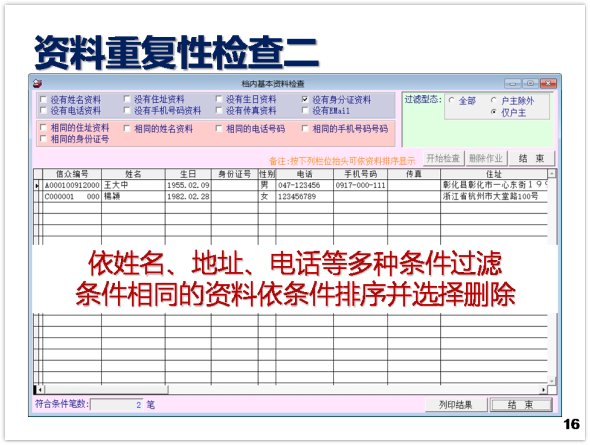Minimize the 档内基本资料检查 window
This screenshot has height=445, width=590.
[513, 83]
